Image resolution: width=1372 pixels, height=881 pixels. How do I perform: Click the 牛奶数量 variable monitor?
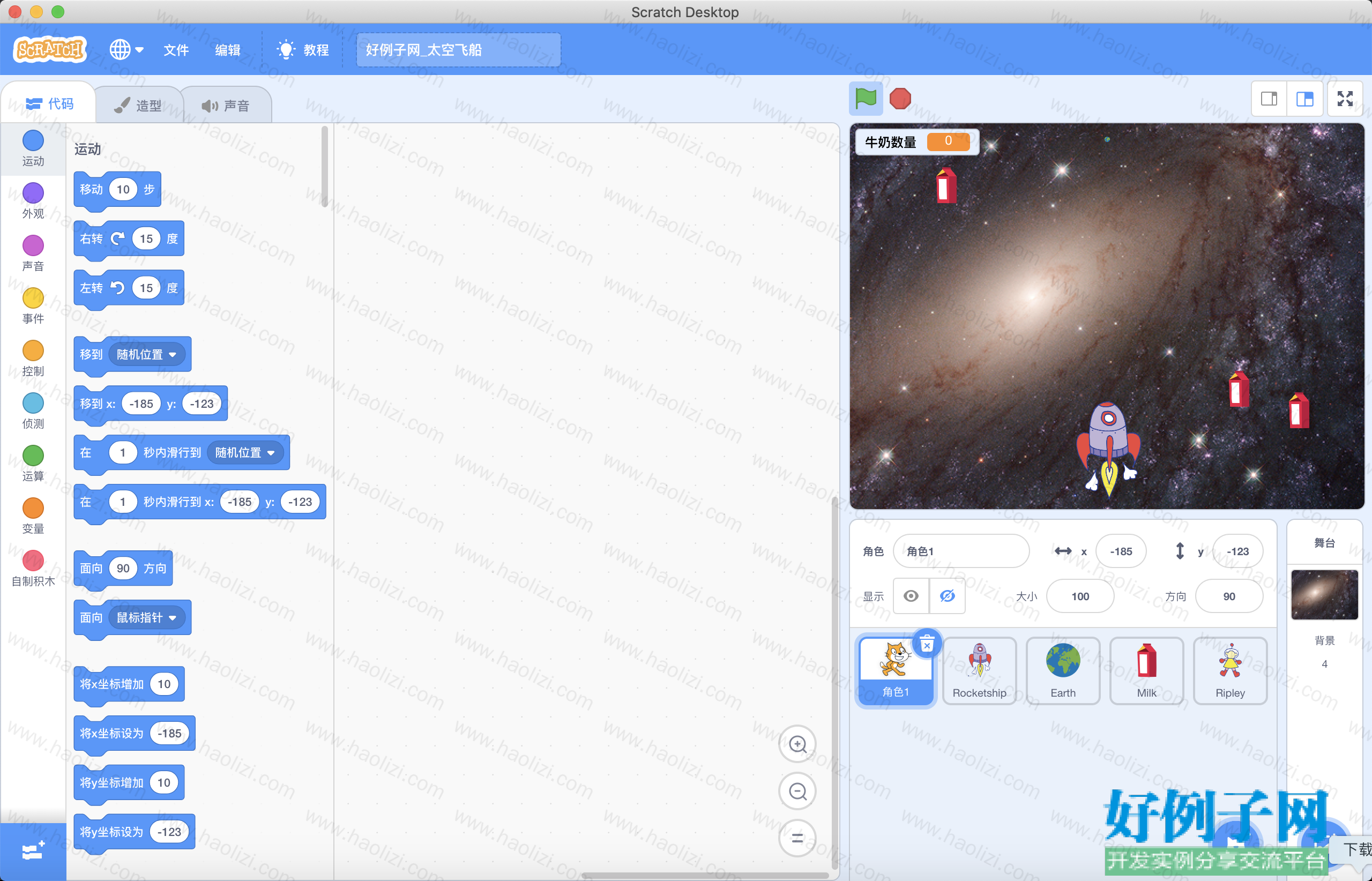click(x=917, y=141)
